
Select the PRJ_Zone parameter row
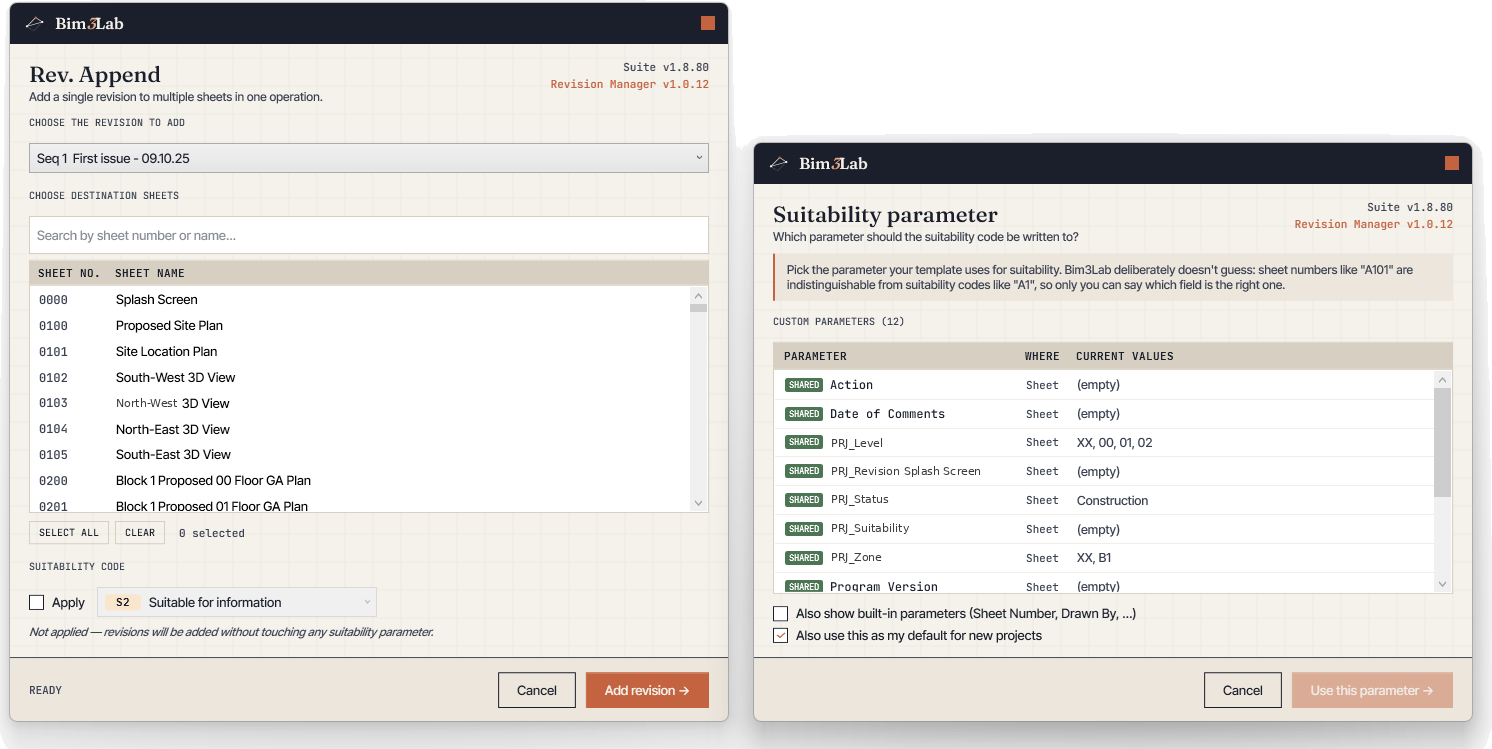click(x=1104, y=557)
